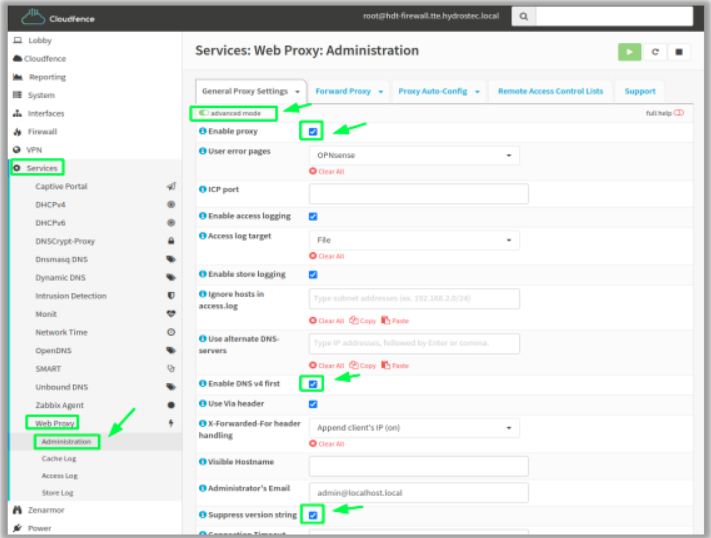711x538 pixels.
Task: Click Paste under Use alternate DNS-servers
Action: point(395,366)
